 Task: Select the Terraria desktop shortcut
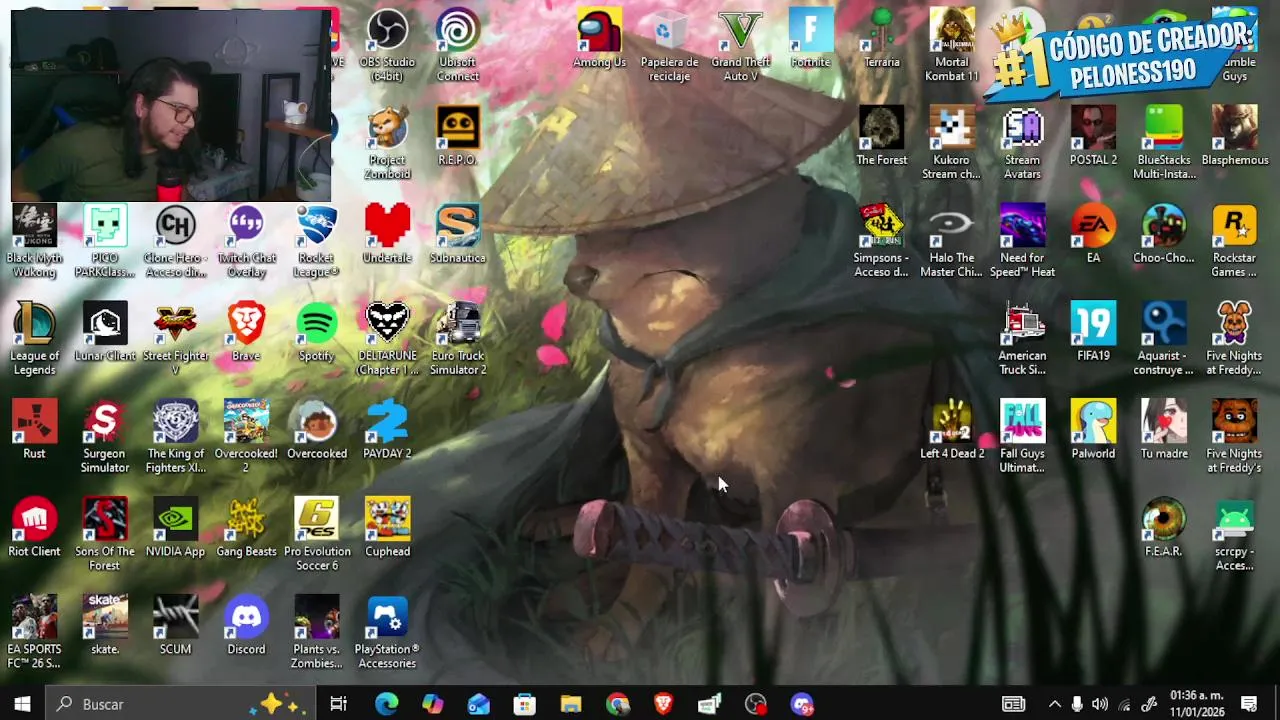pos(881,40)
